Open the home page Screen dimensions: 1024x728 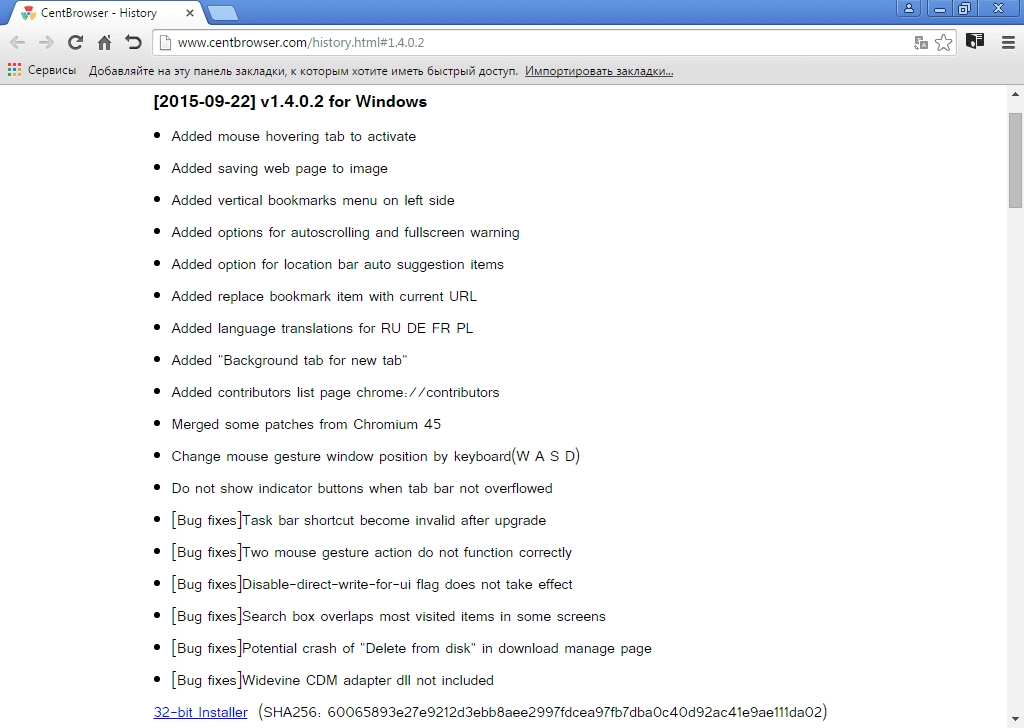104,43
